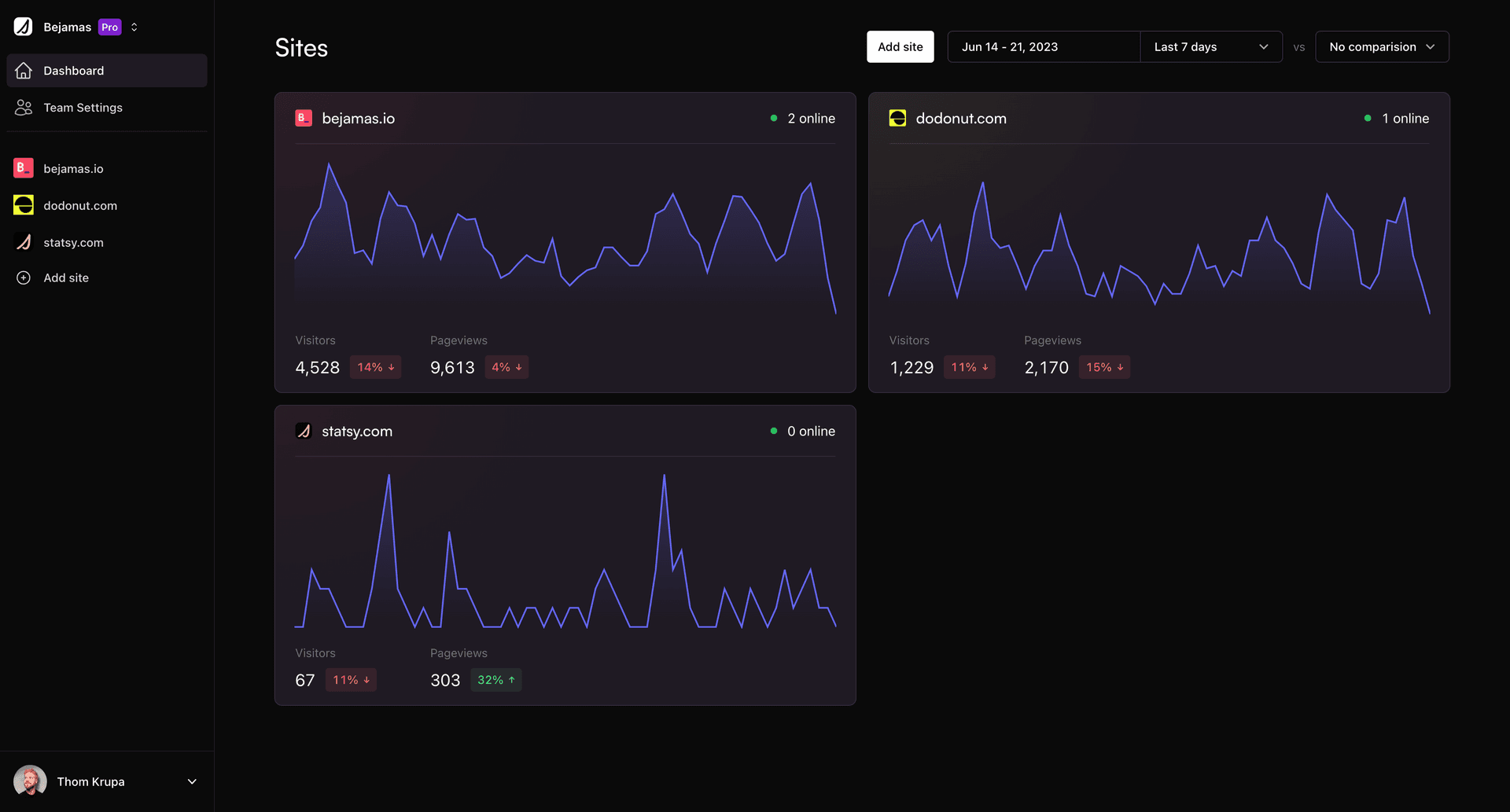
Task: Open the team switcher chevron beside Pro
Action: [134, 27]
